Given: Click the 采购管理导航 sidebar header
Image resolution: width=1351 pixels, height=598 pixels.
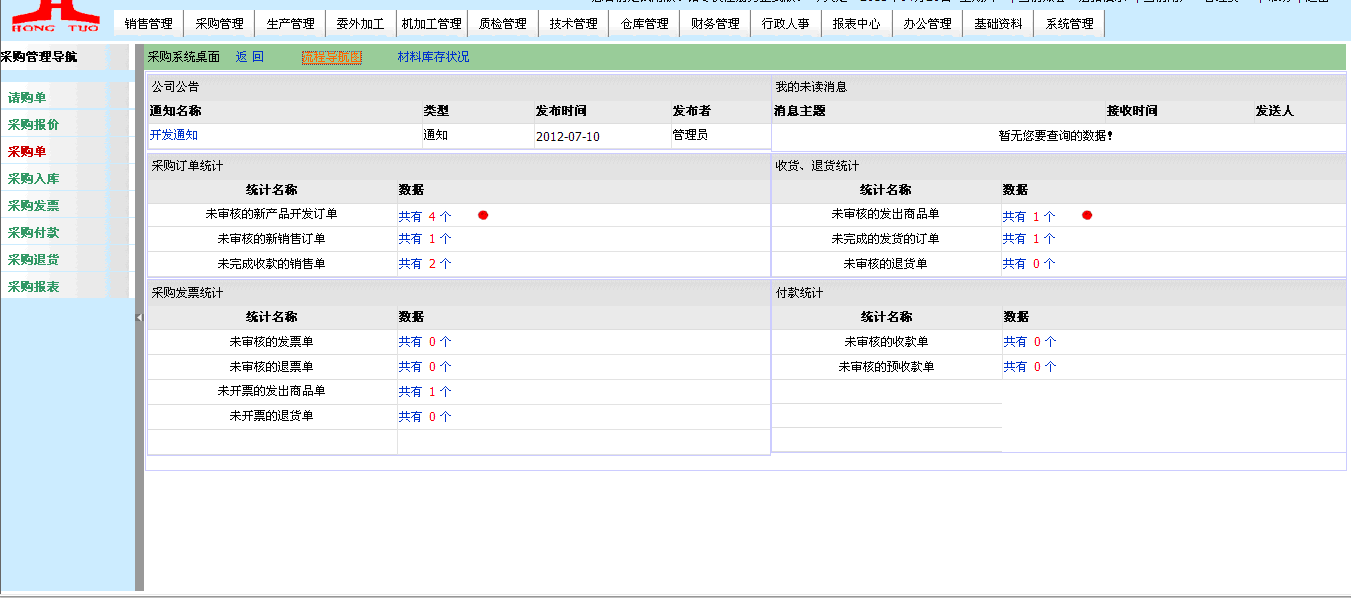Looking at the screenshot, I should tap(38, 57).
